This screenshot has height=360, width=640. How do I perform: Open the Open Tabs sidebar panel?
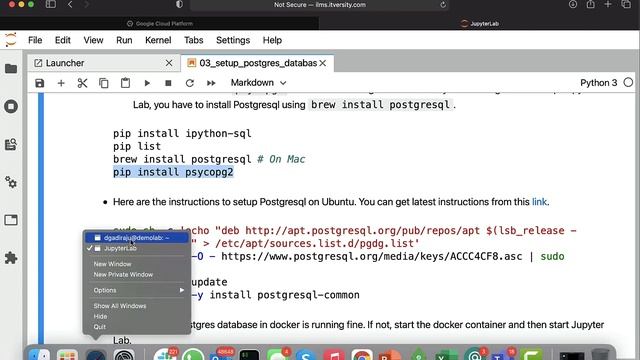pos(11,220)
